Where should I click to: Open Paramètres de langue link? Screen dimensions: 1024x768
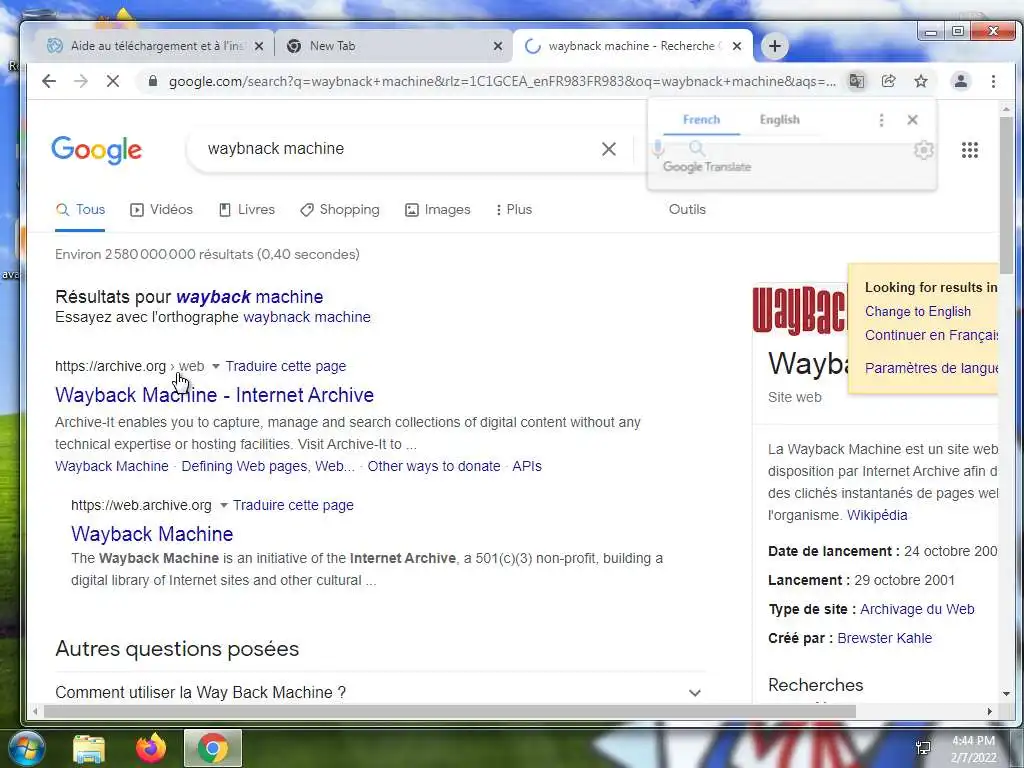(931, 368)
